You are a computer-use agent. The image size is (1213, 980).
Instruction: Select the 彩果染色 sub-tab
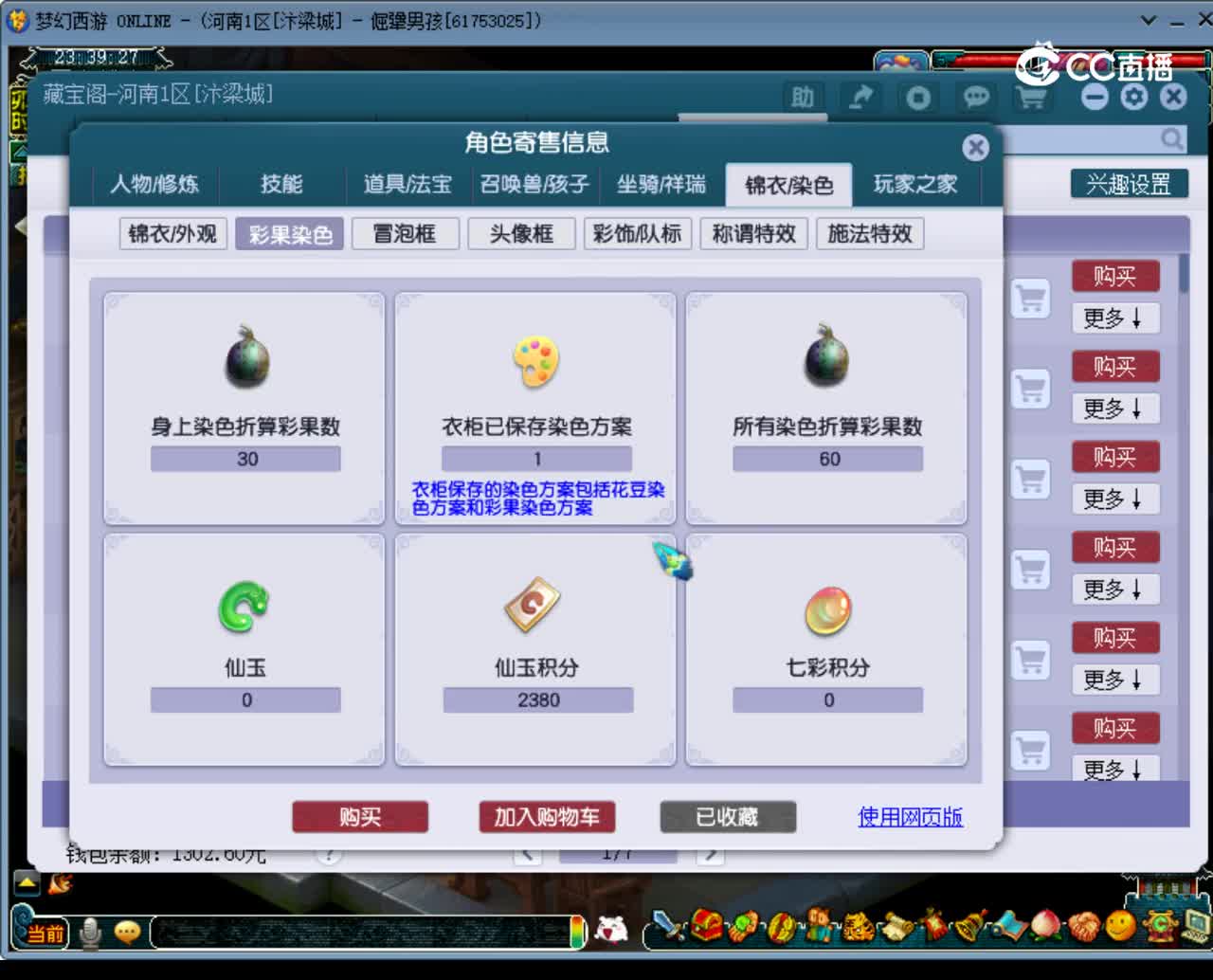290,233
